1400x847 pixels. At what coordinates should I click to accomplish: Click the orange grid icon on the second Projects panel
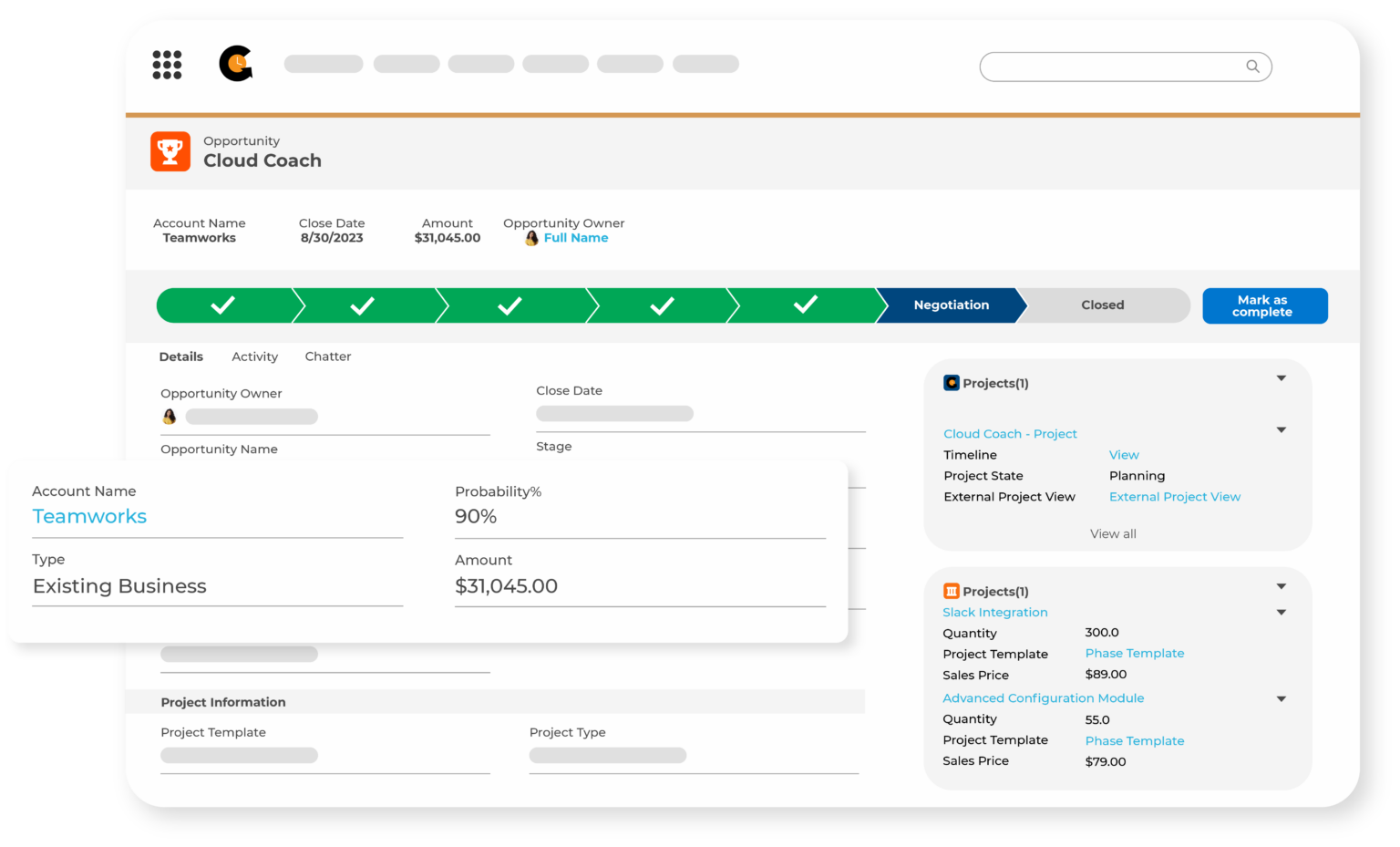click(x=952, y=590)
